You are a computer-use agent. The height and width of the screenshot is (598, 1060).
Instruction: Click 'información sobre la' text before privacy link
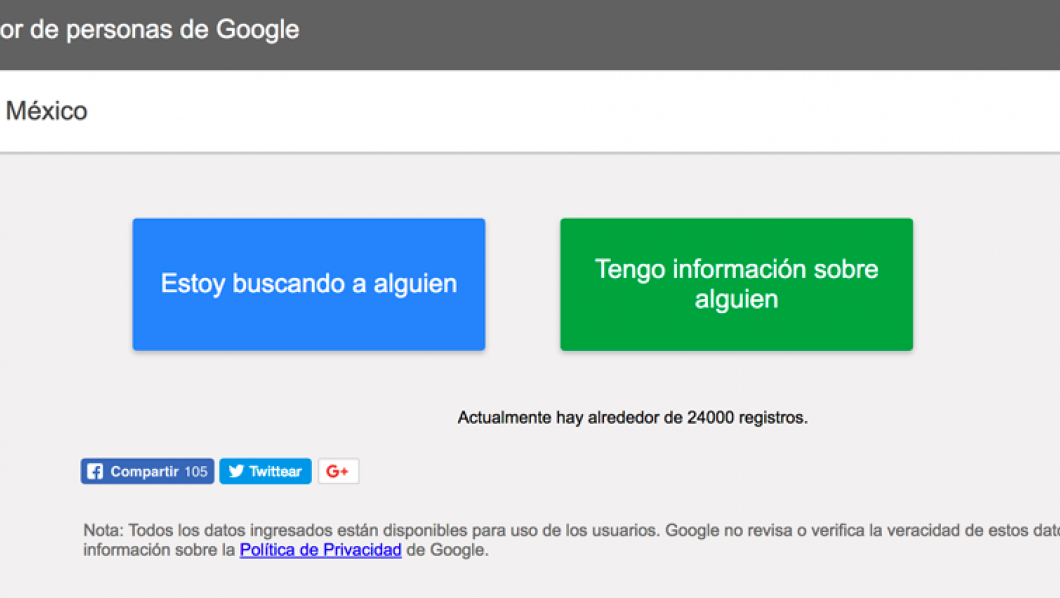(159, 550)
